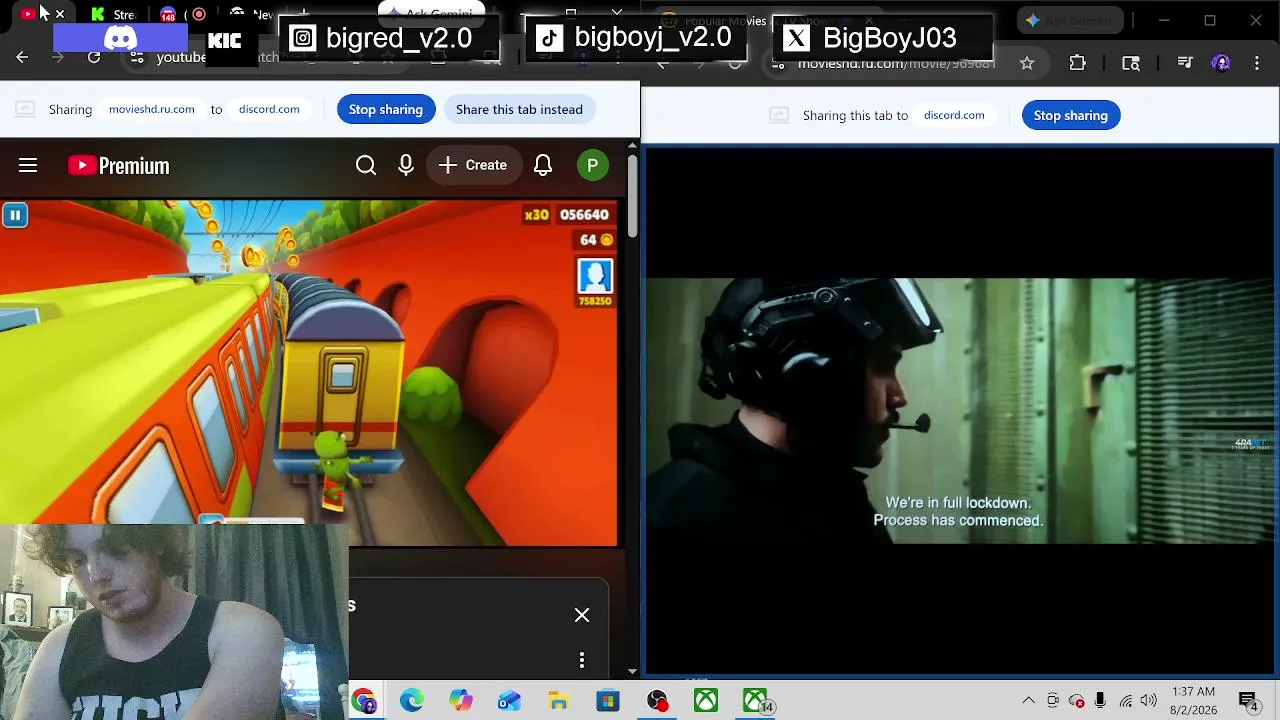This screenshot has height=720, width=1280.
Task: Click the Ask Gemini button in moviesHD window
Action: coord(1070,20)
